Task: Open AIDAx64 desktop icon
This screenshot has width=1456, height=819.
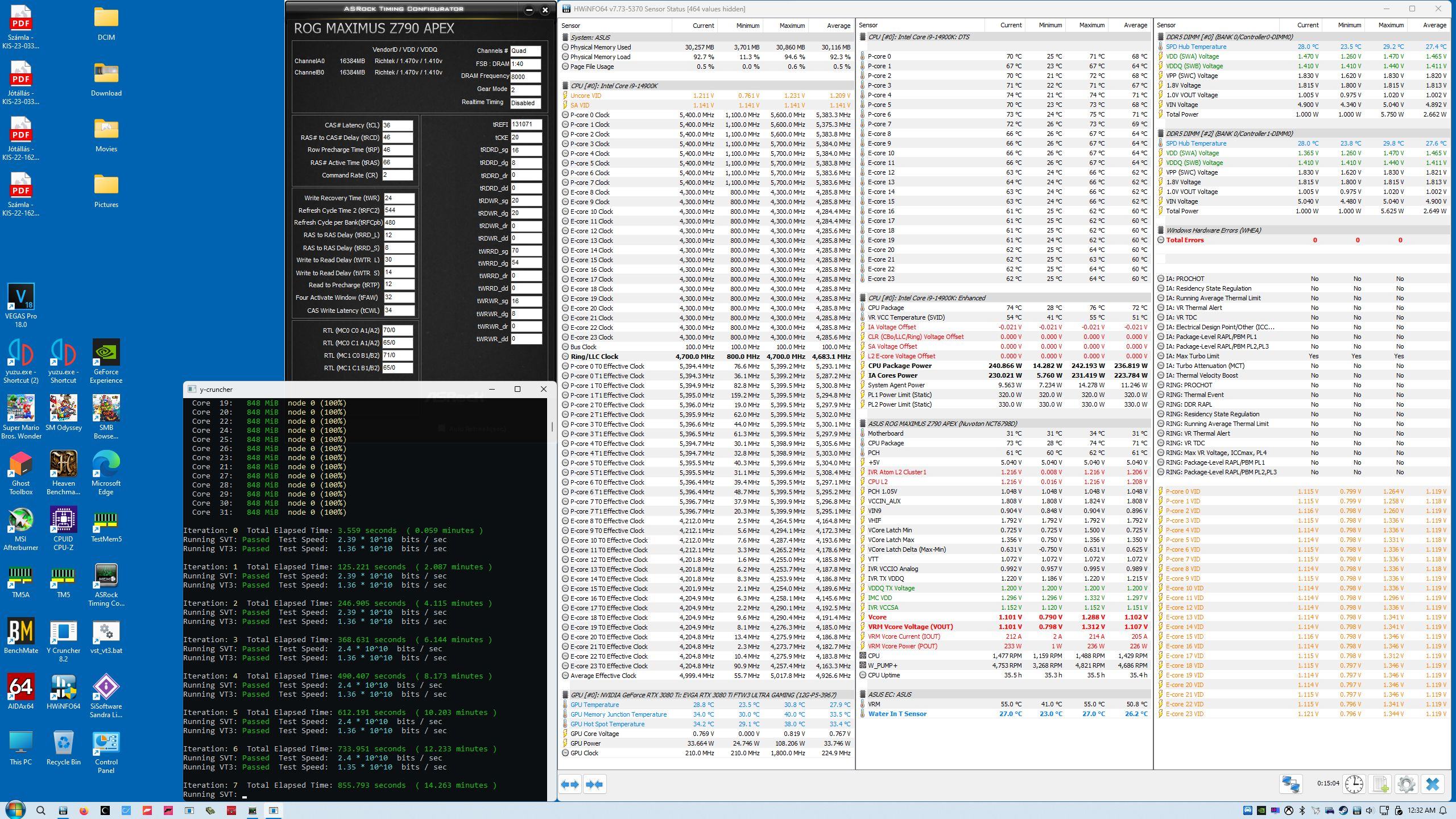Action: click(21, 692)
